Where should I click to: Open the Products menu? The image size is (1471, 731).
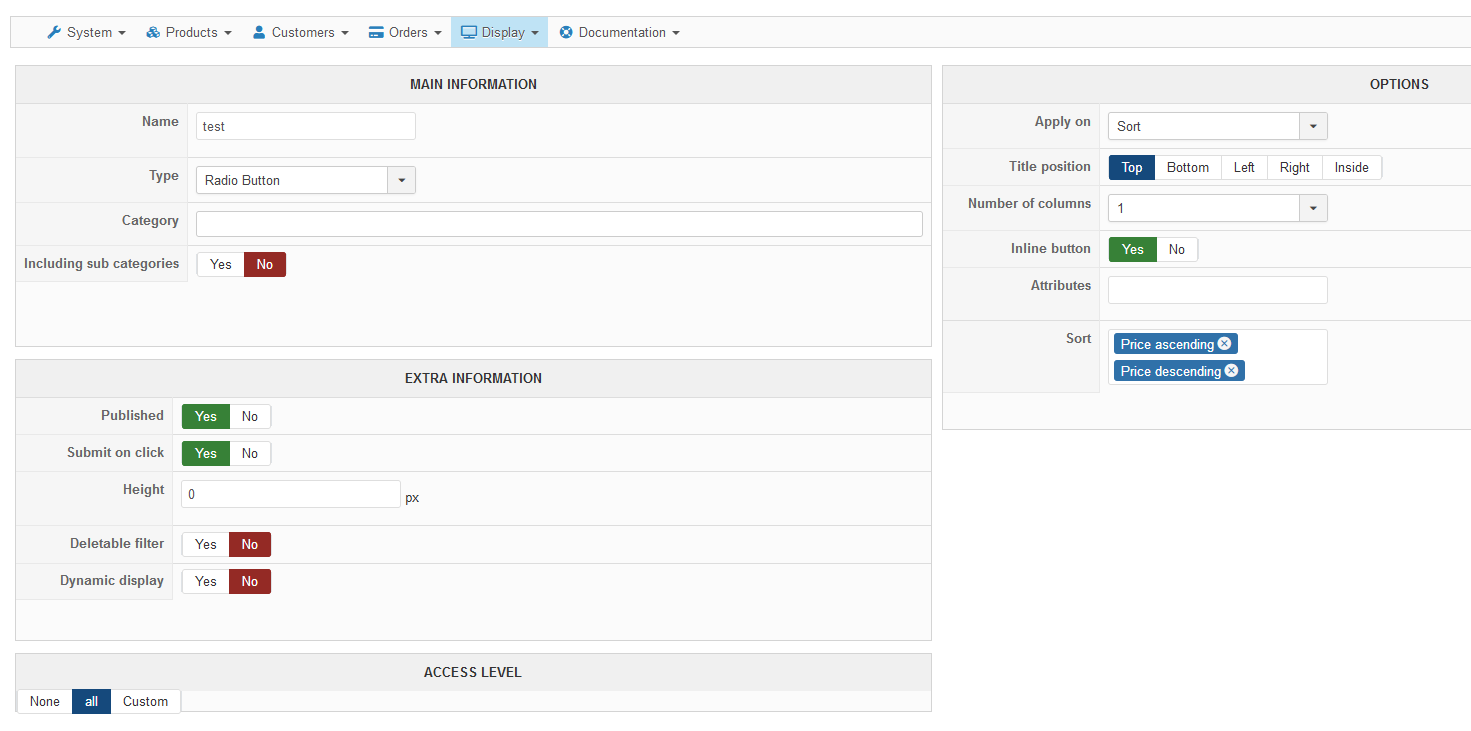[189, 32]
